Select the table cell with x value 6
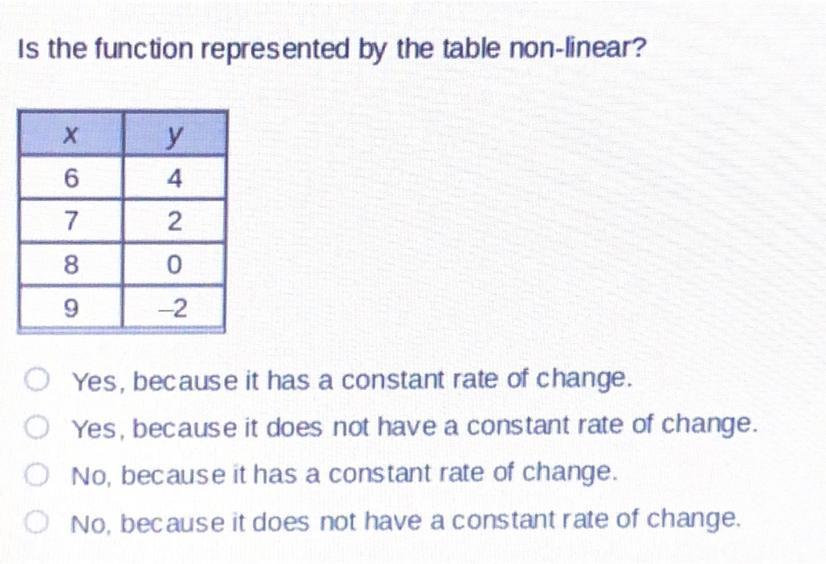This screenshot has height=564, width=826. tap(70, 180)
